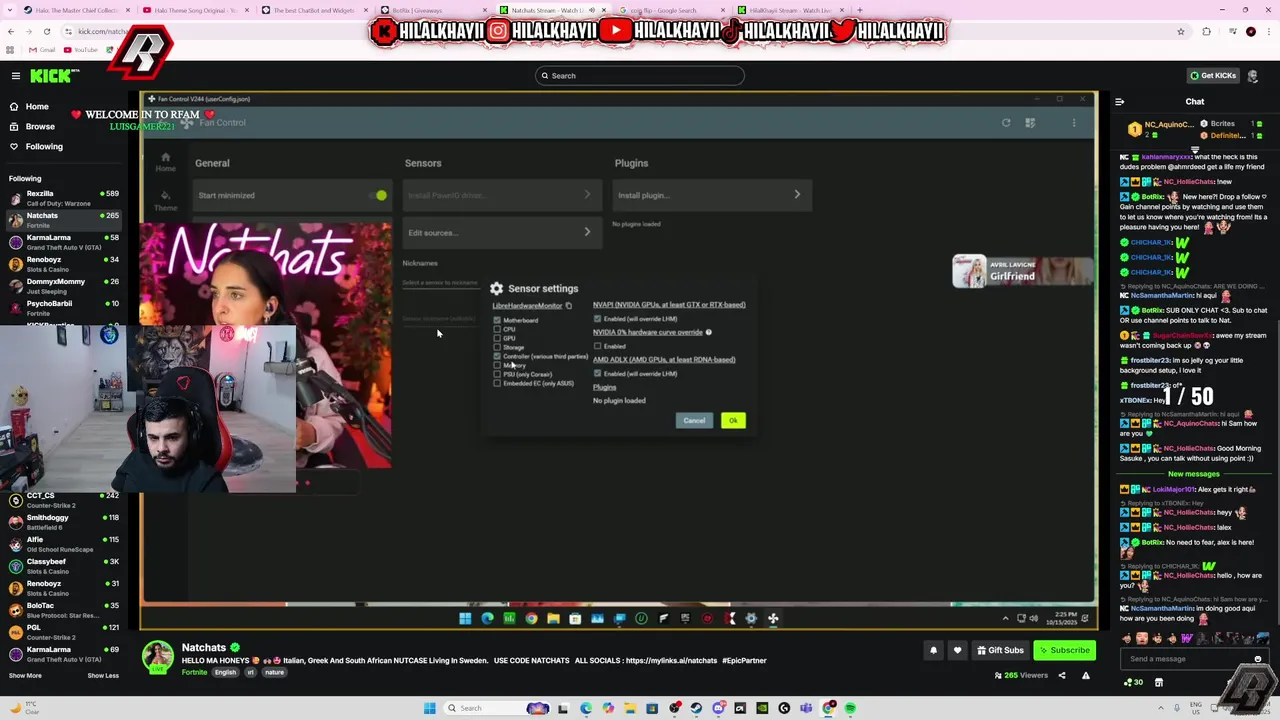Uncheck Controller (various third parties) checkbox

[497, 356]
